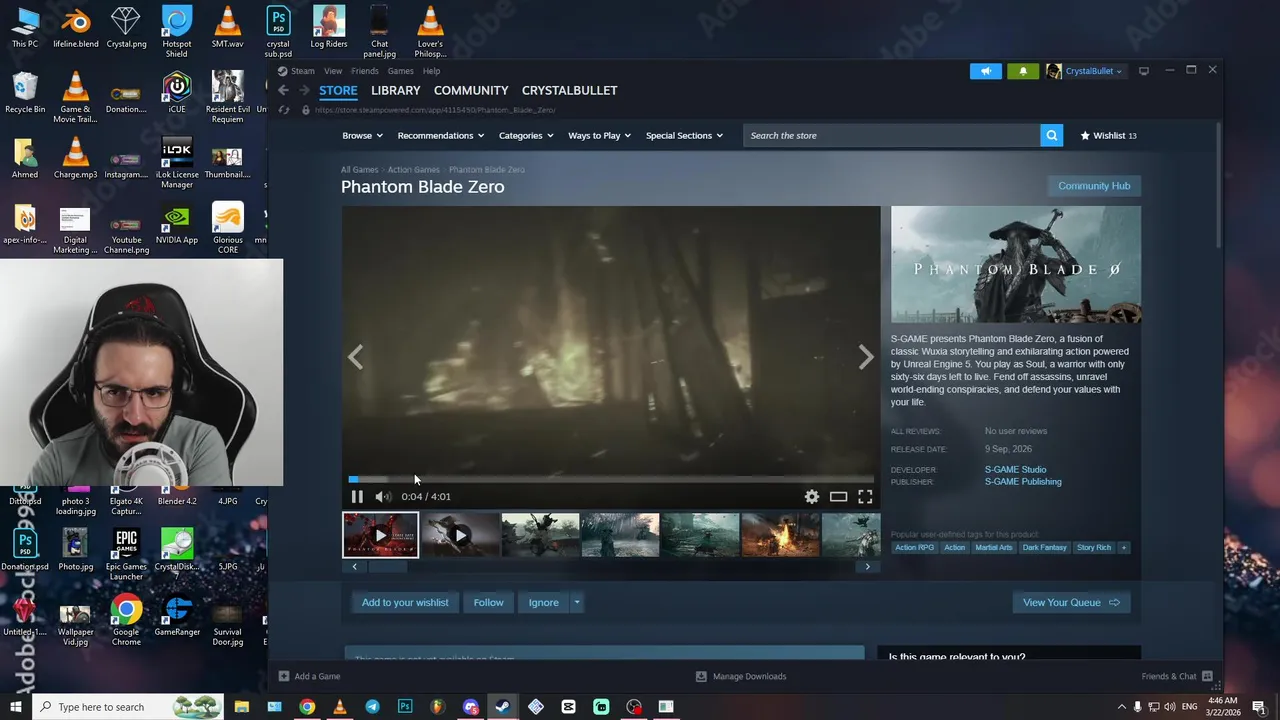Viewport: 1280px width, 720px height.
Task: Open Friends & Chat
Action: [x=1177, y=676]
